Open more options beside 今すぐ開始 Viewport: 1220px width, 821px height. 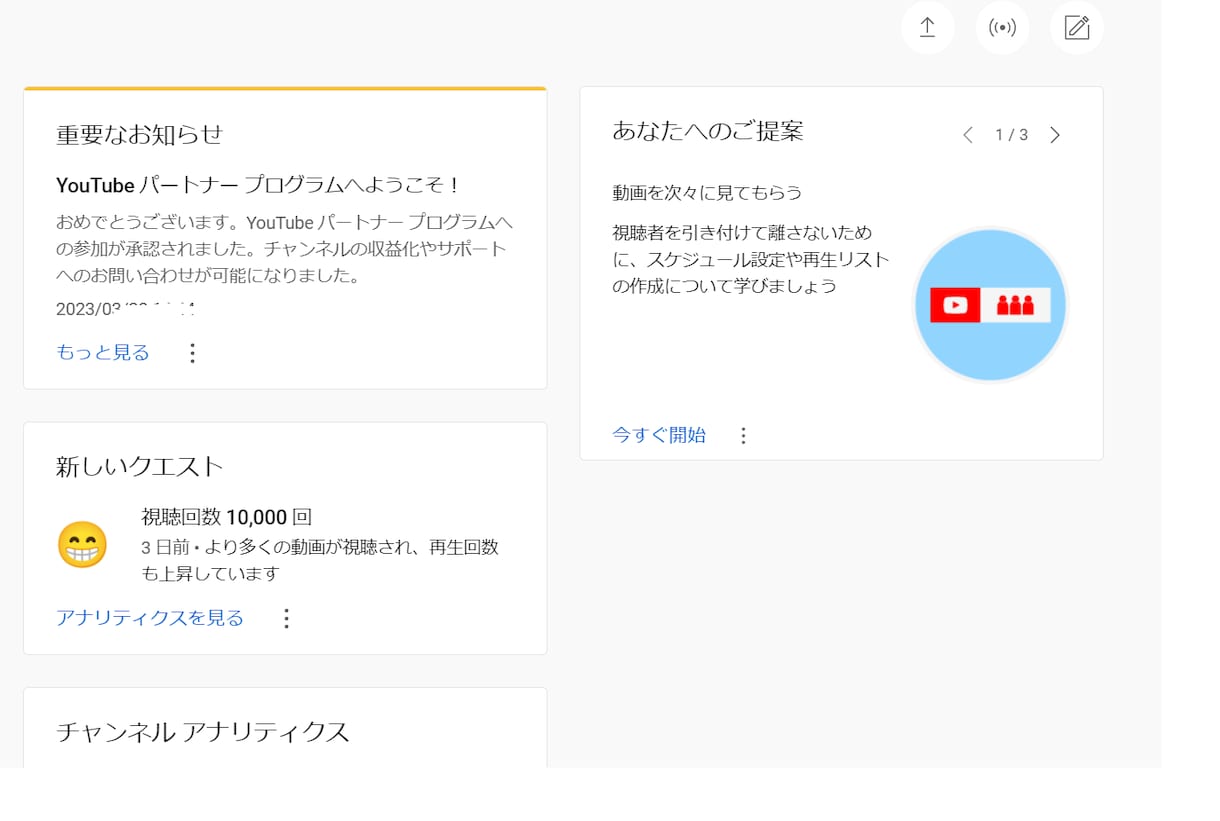pos(743,435)
